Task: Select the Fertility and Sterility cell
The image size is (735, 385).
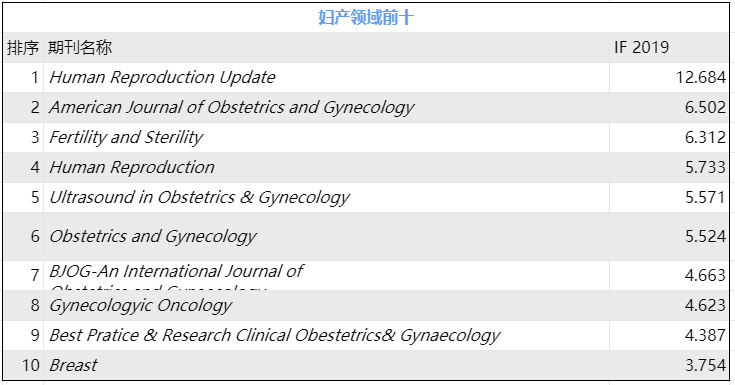Action: 326,137
